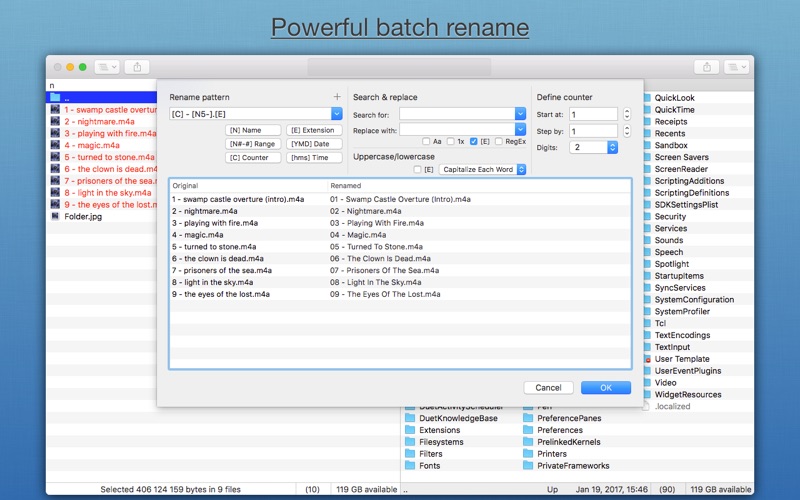Check the 1x replace-once checkbox

[450, 142]
